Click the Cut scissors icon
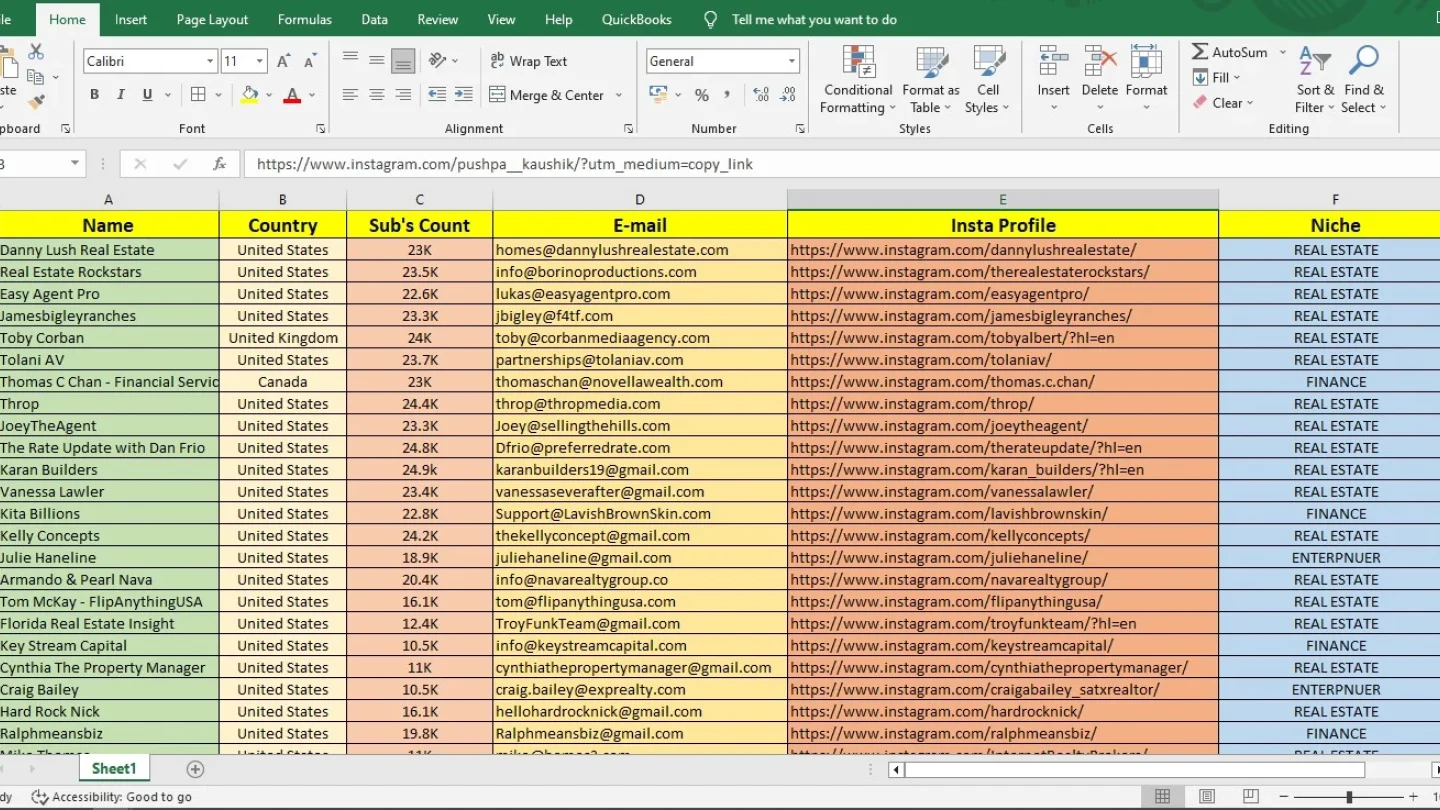The image size is (1440, 810). pos(36,52)
